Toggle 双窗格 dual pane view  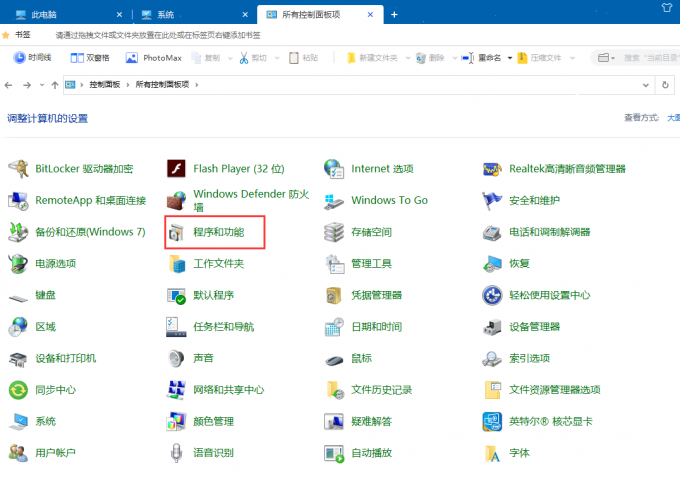pyautogui.click(x=90, y=58)
